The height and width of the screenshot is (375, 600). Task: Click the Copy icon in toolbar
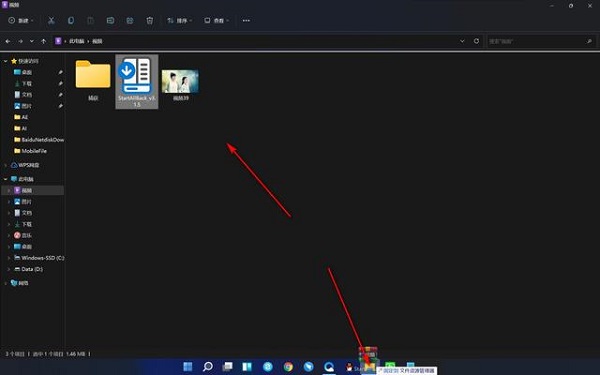point(71,20)
